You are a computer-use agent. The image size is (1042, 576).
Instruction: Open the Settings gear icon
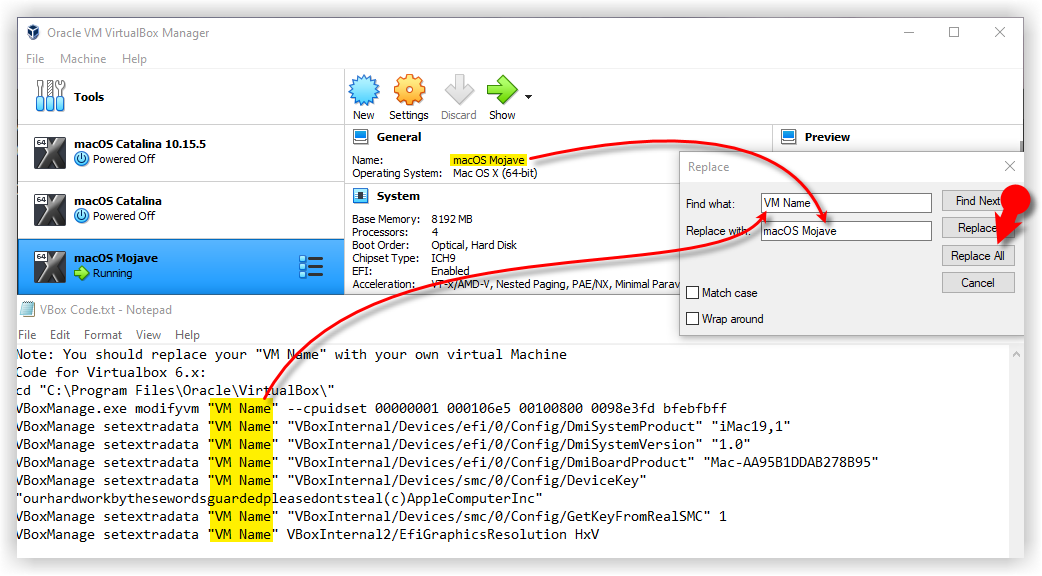[409, 90]
